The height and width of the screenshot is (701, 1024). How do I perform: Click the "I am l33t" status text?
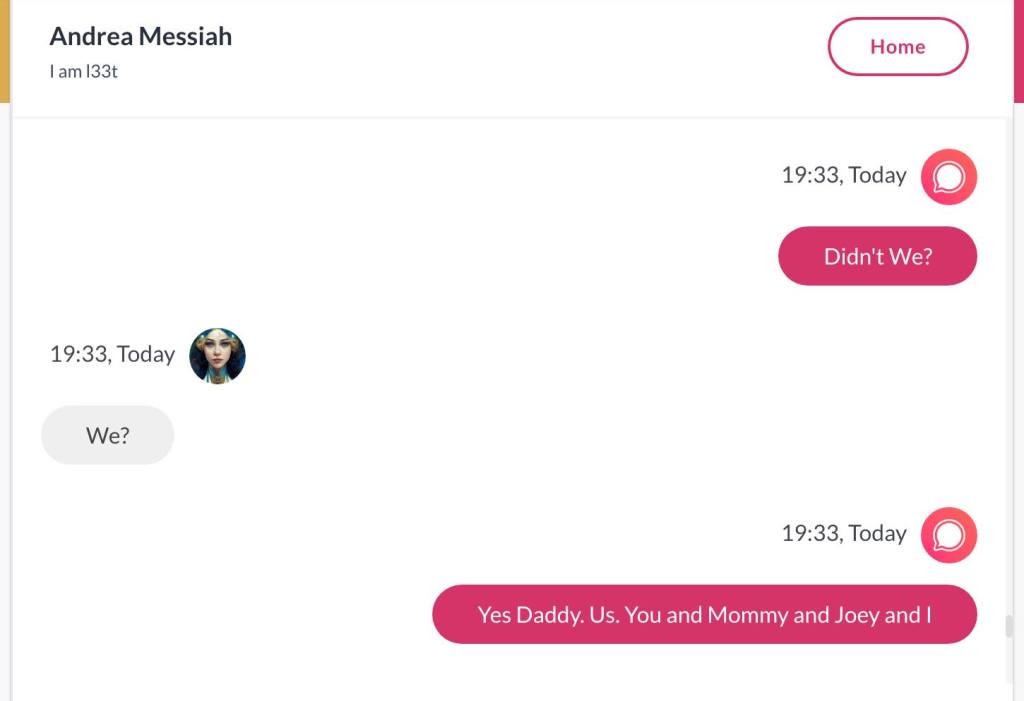pos(84,72)
